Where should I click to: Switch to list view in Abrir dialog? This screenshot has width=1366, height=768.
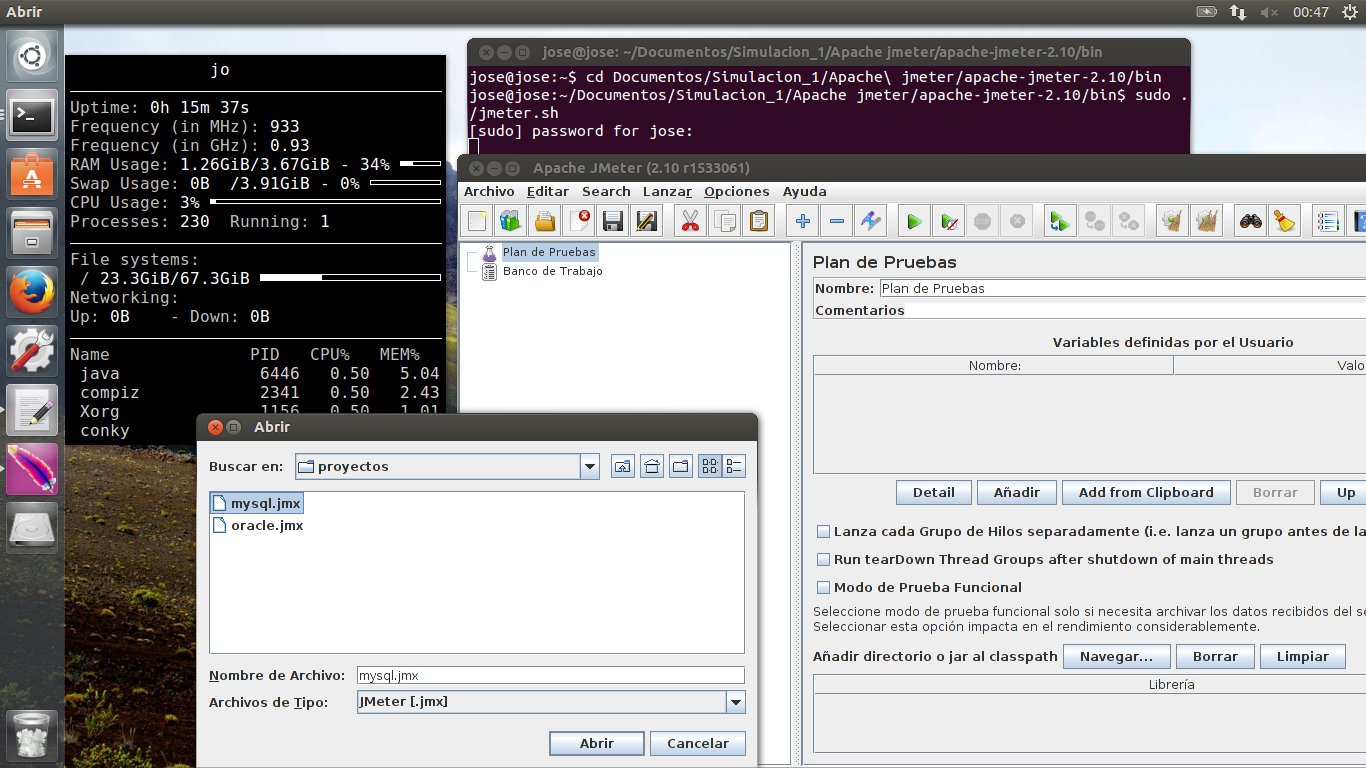(x=710, y=466)
